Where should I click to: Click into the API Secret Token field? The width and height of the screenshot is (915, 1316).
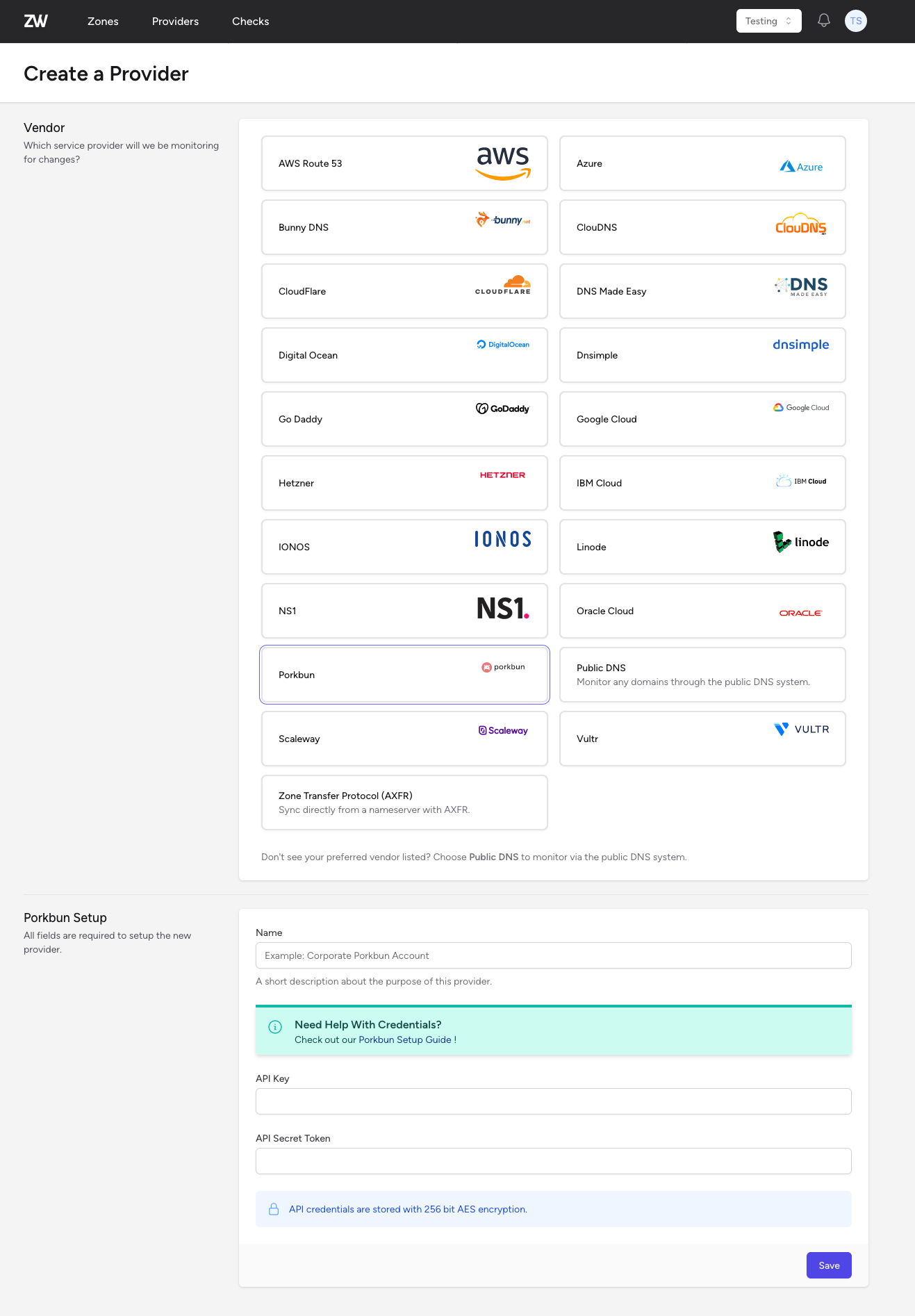pyautogui.click(x=553, y=1161)
